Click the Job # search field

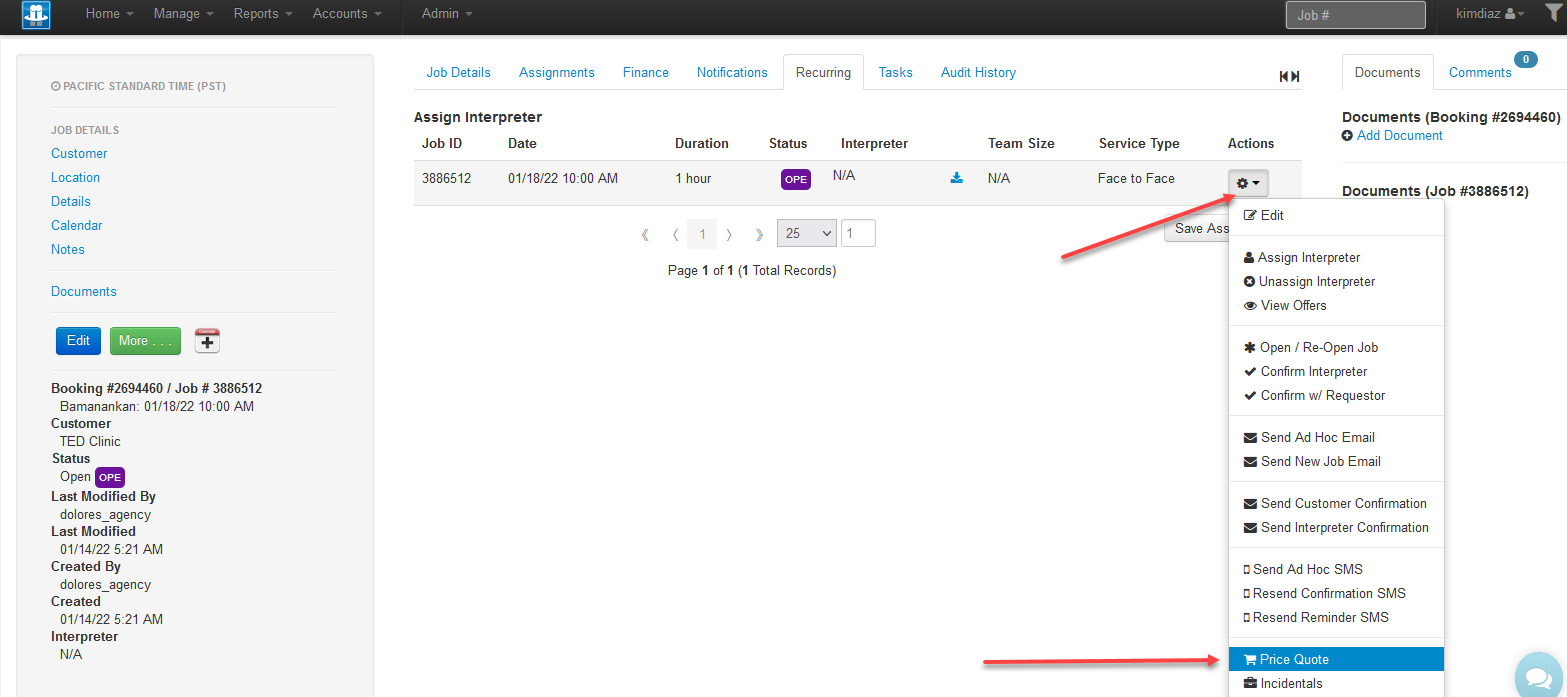(x=1355, y=15)
